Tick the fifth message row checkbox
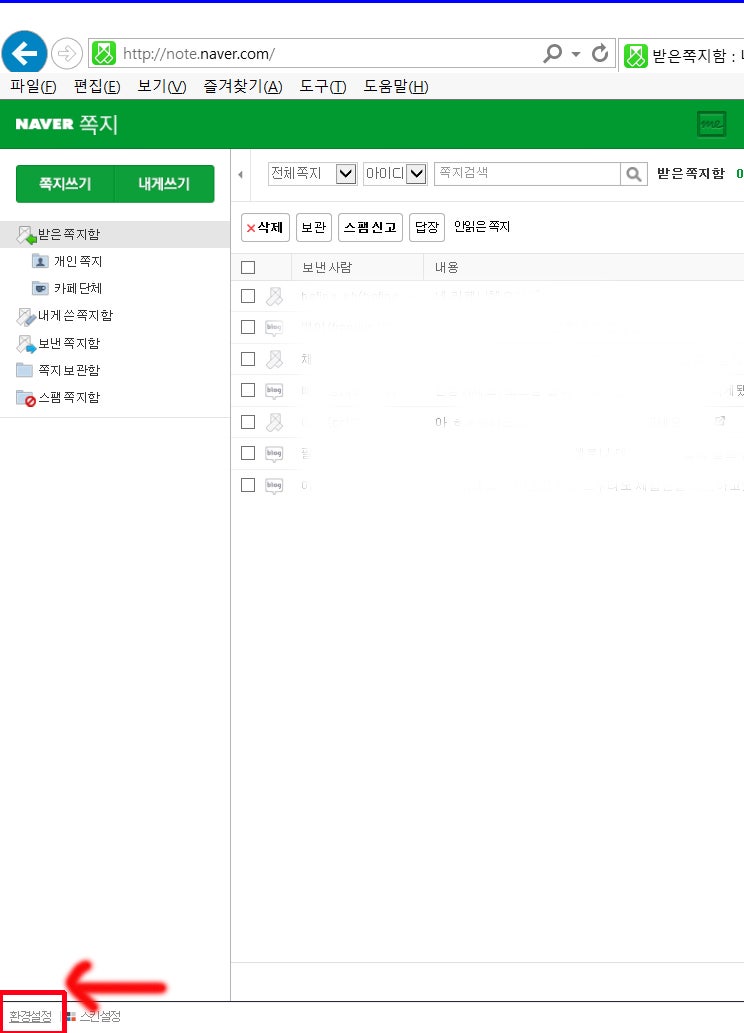This screenshot has height=1033, width=744. coord(248,422)
